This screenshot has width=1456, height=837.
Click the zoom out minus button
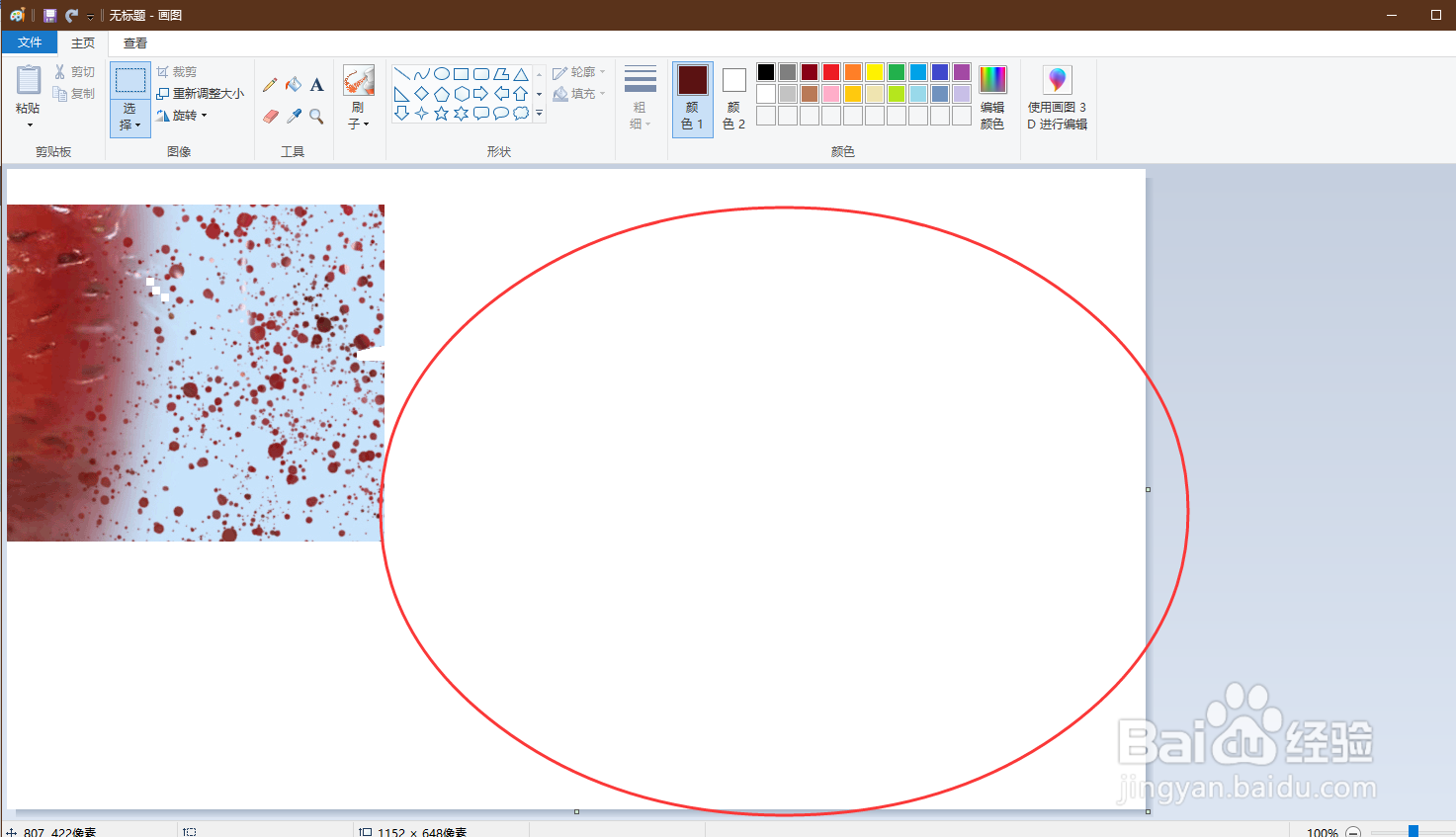click(1353, 832)
